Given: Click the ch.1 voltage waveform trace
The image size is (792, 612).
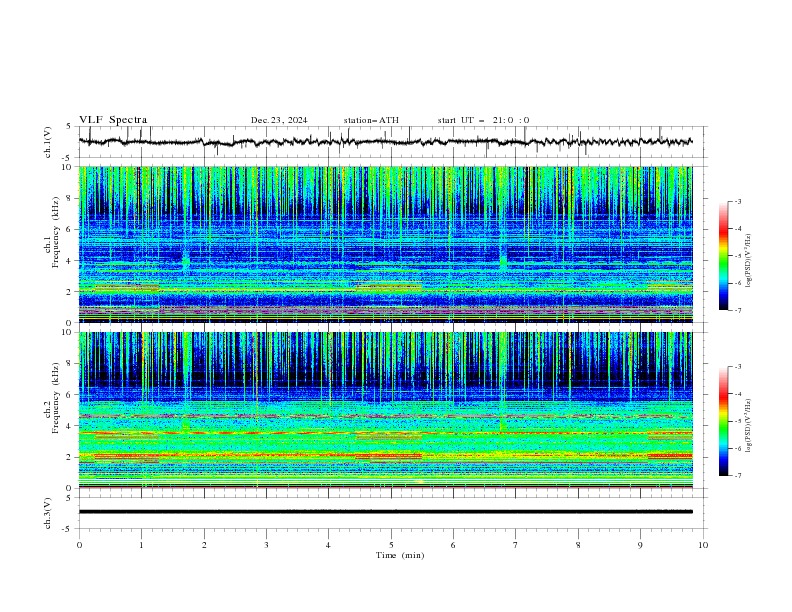Looking at the screenshot, I should (385, 142).
